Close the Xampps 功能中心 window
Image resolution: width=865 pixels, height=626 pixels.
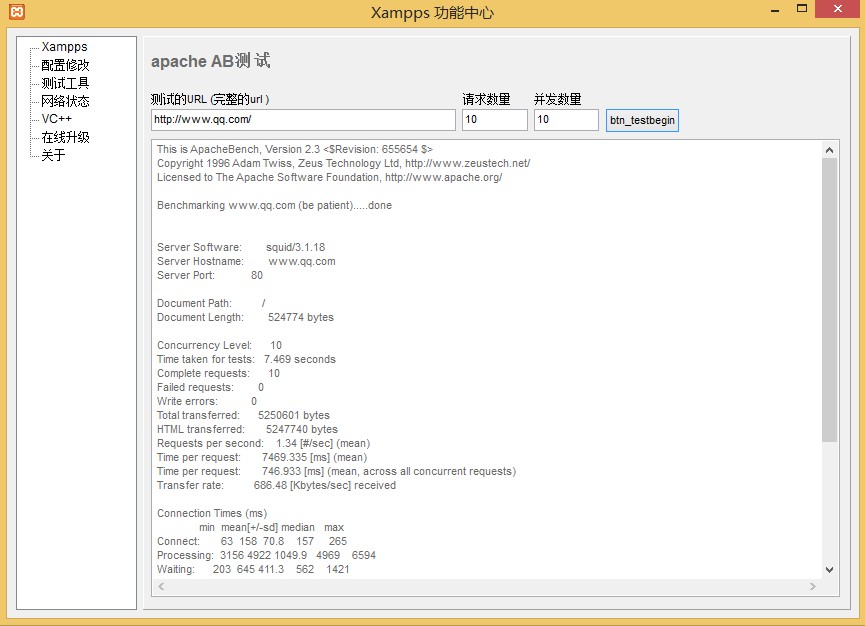click(837, 9)
